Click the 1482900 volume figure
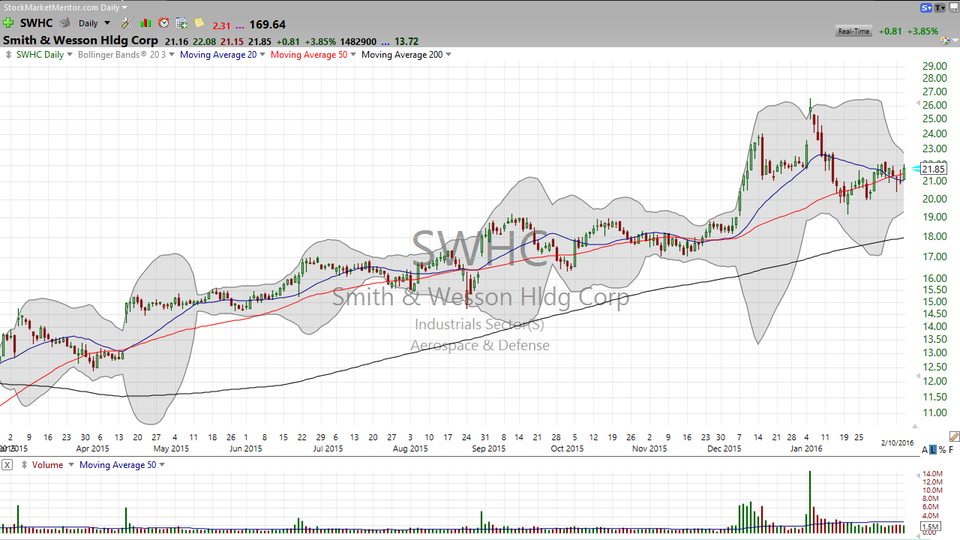The width and height of the screenshot is (960, 540). [x=358, y=42]
